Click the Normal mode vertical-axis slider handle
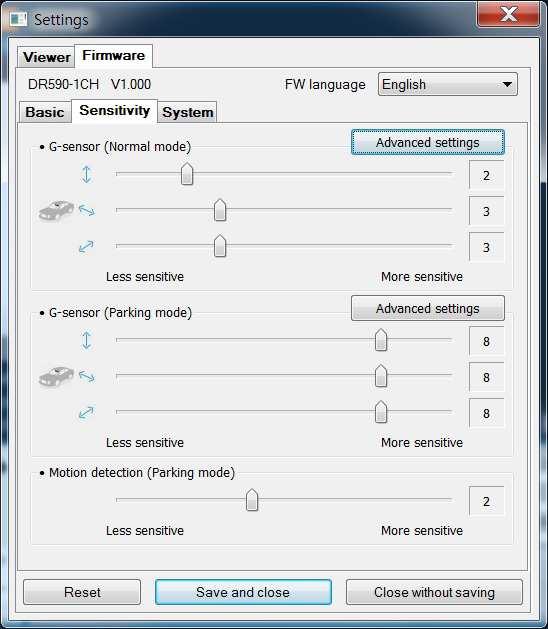548x629 pixels. tap(187, 174)
